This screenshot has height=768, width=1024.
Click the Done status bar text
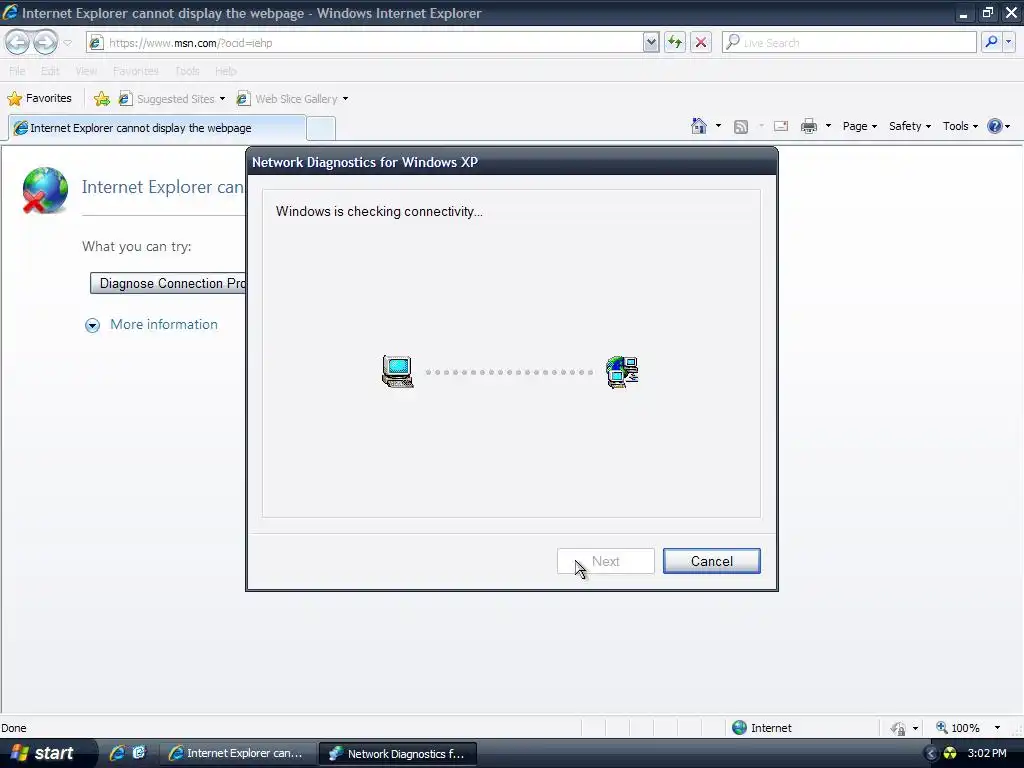point(14,728)
